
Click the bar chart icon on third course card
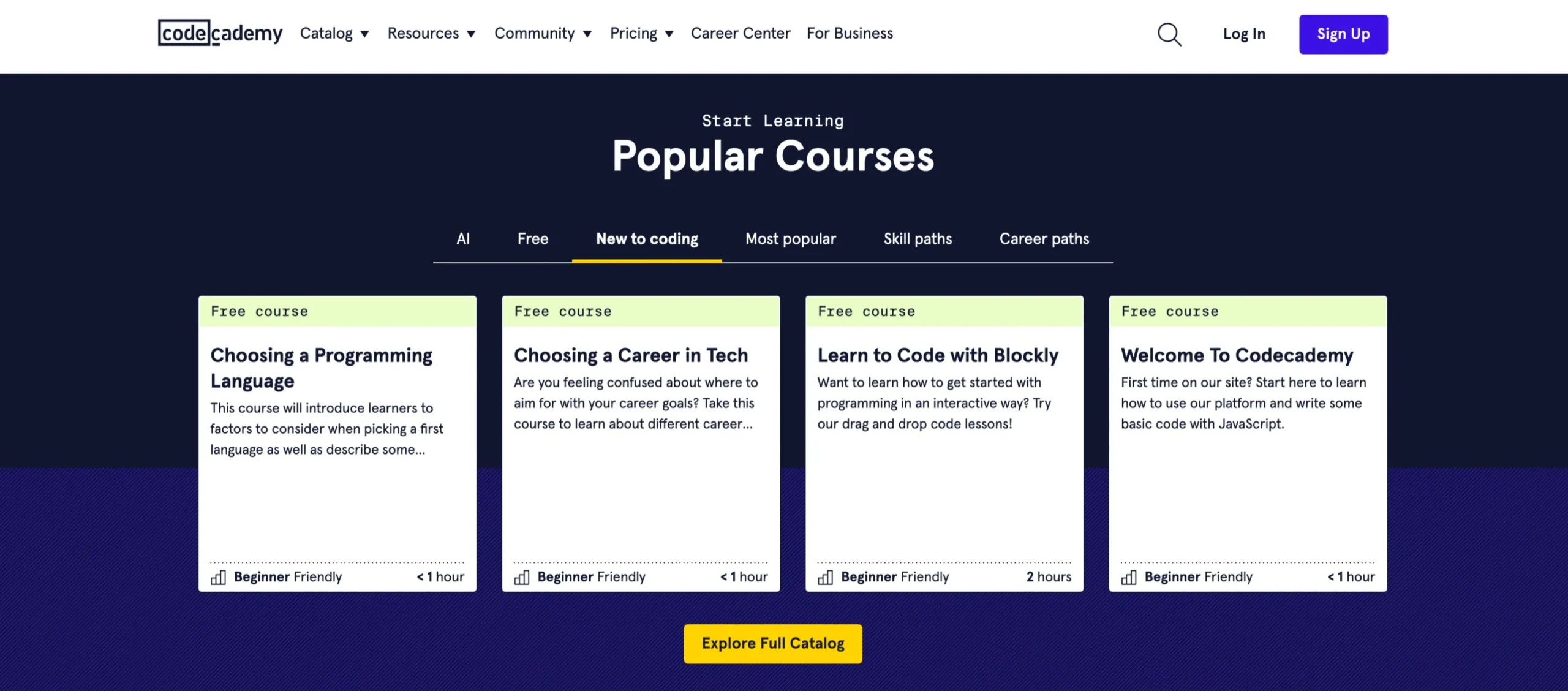824,576
